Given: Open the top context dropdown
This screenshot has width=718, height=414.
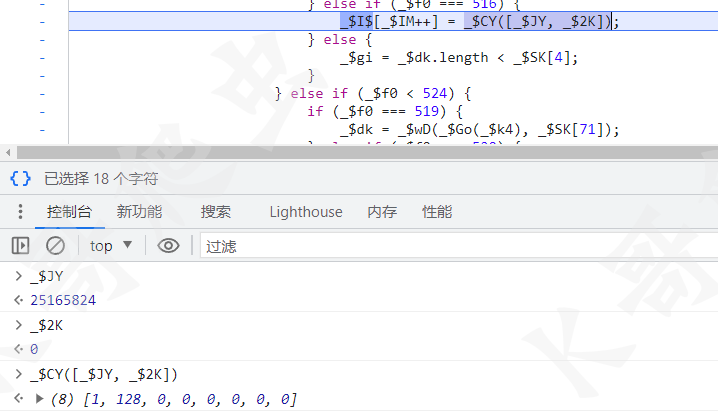Looking at the screenshot, I should click(111, 246).
